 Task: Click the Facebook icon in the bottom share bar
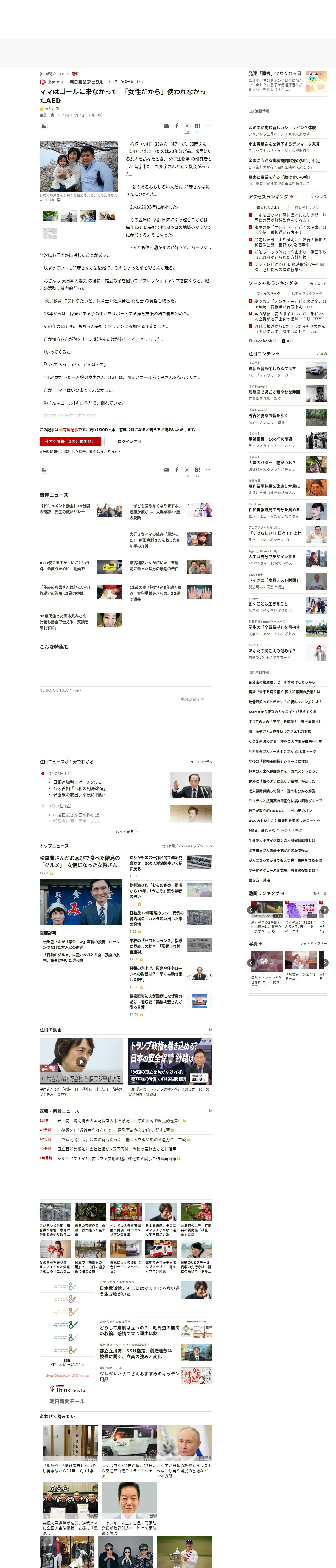[x=177, y=470]
